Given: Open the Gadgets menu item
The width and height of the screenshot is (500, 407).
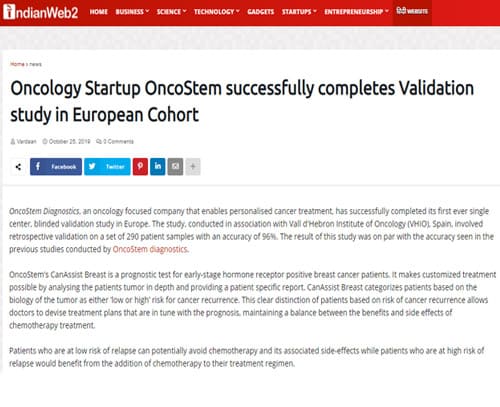Looking at the screenshot, I should click(261, 12).
